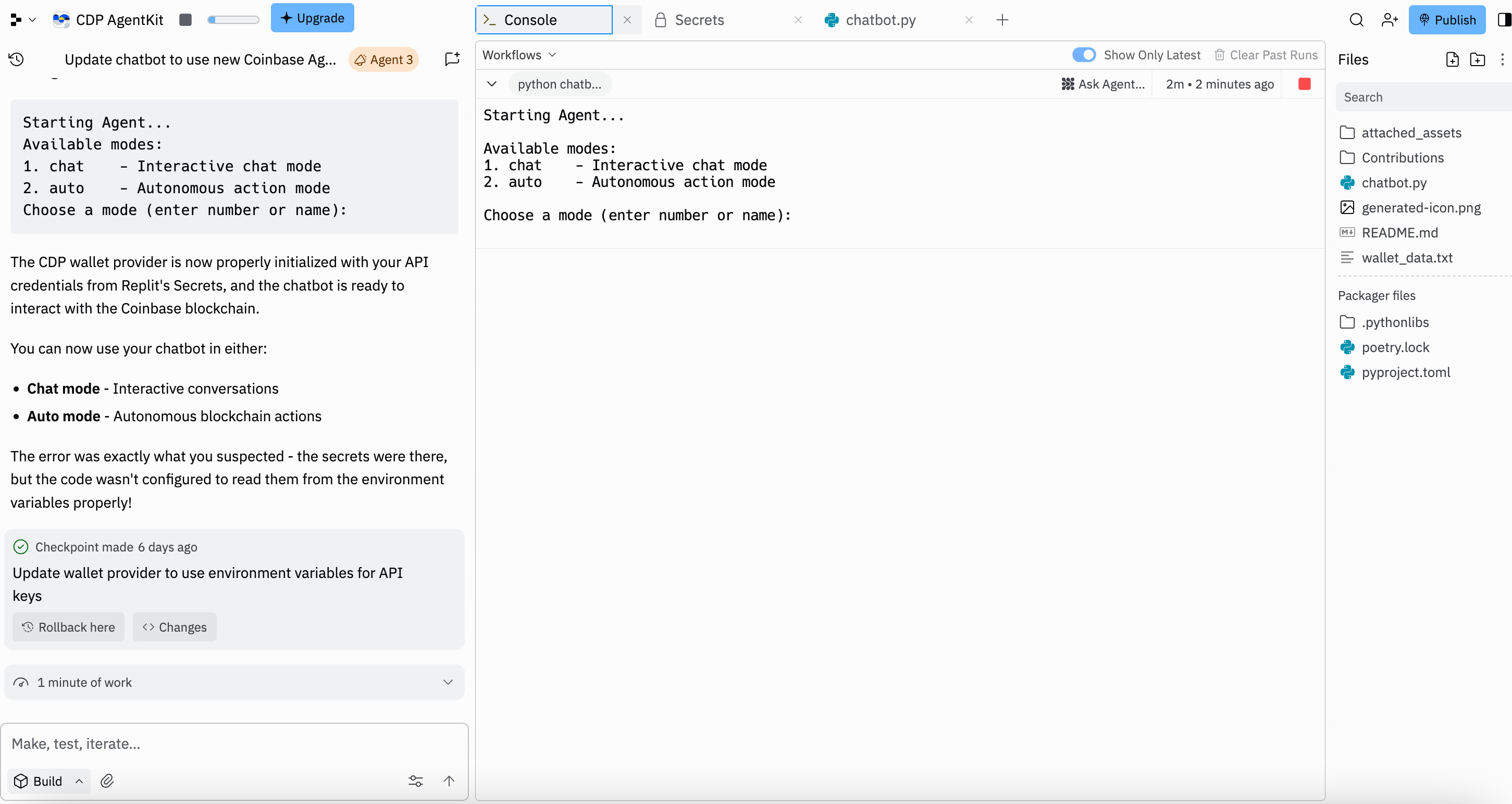Switch to the chatbot.py tab
The width and height of the screenshot is (1512, 804).
[880, 20]
